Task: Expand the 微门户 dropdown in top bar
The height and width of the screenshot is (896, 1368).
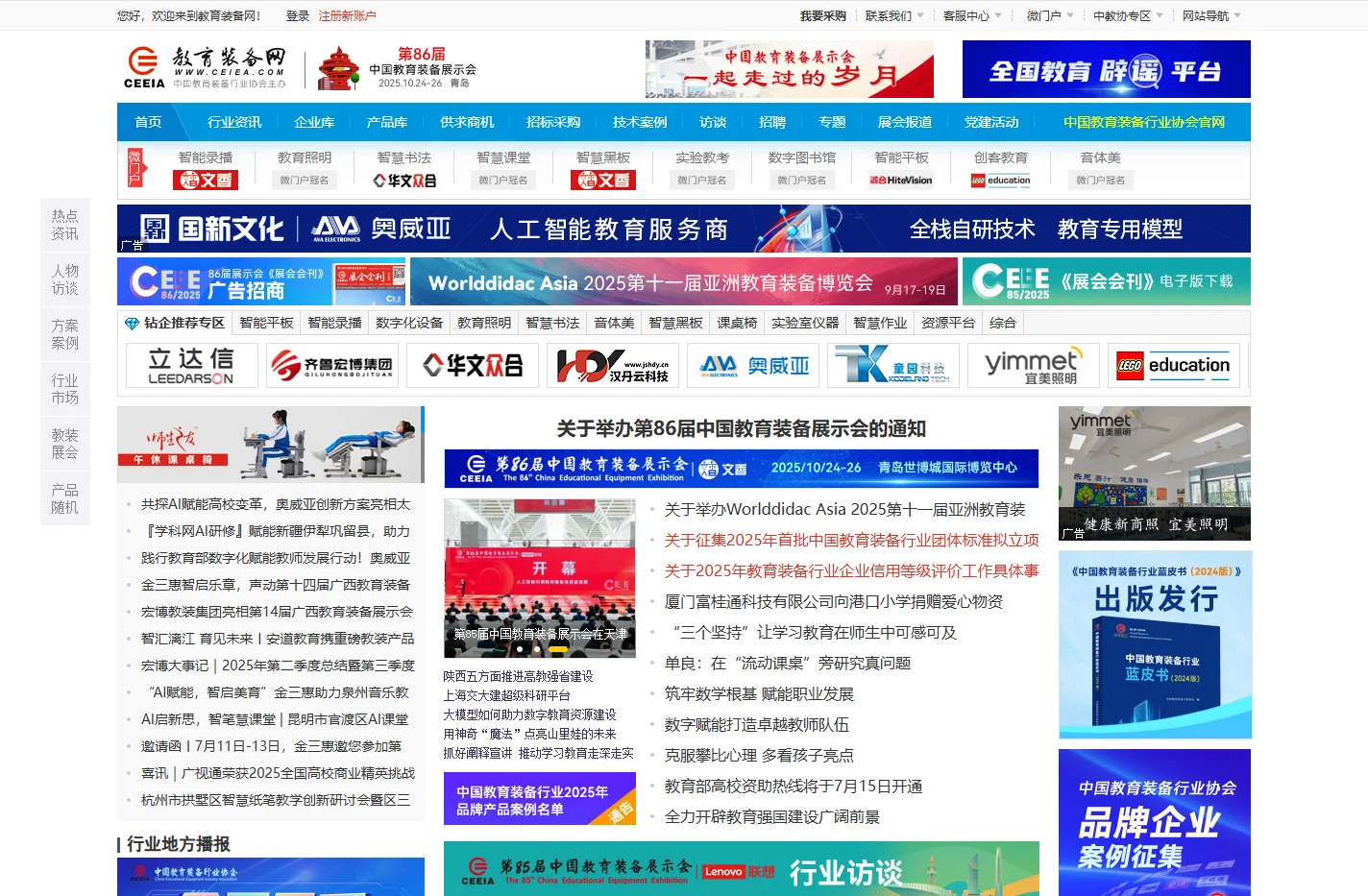Action: pos(1050,15)
